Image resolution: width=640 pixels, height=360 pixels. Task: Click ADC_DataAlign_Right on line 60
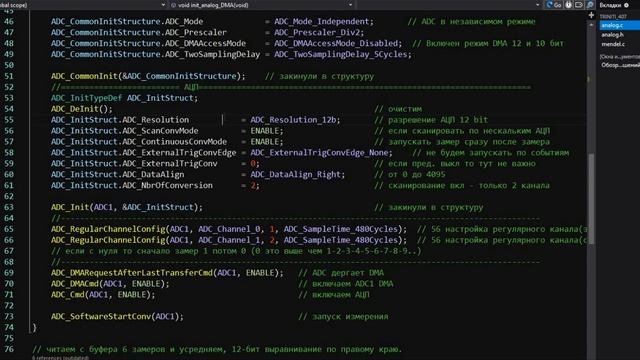296,175
